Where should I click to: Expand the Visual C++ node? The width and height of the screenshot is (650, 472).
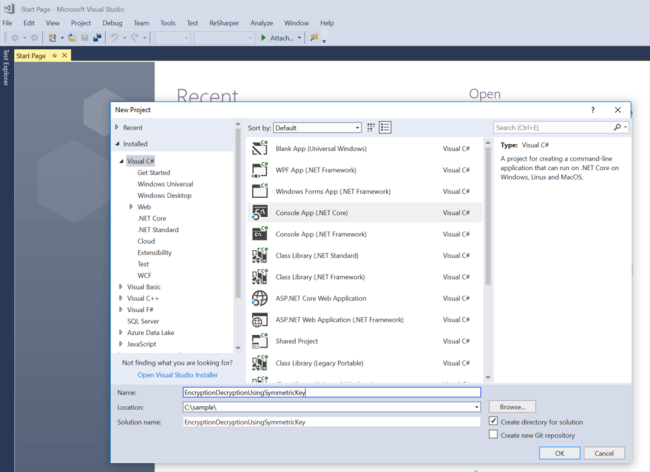(121, 298)
